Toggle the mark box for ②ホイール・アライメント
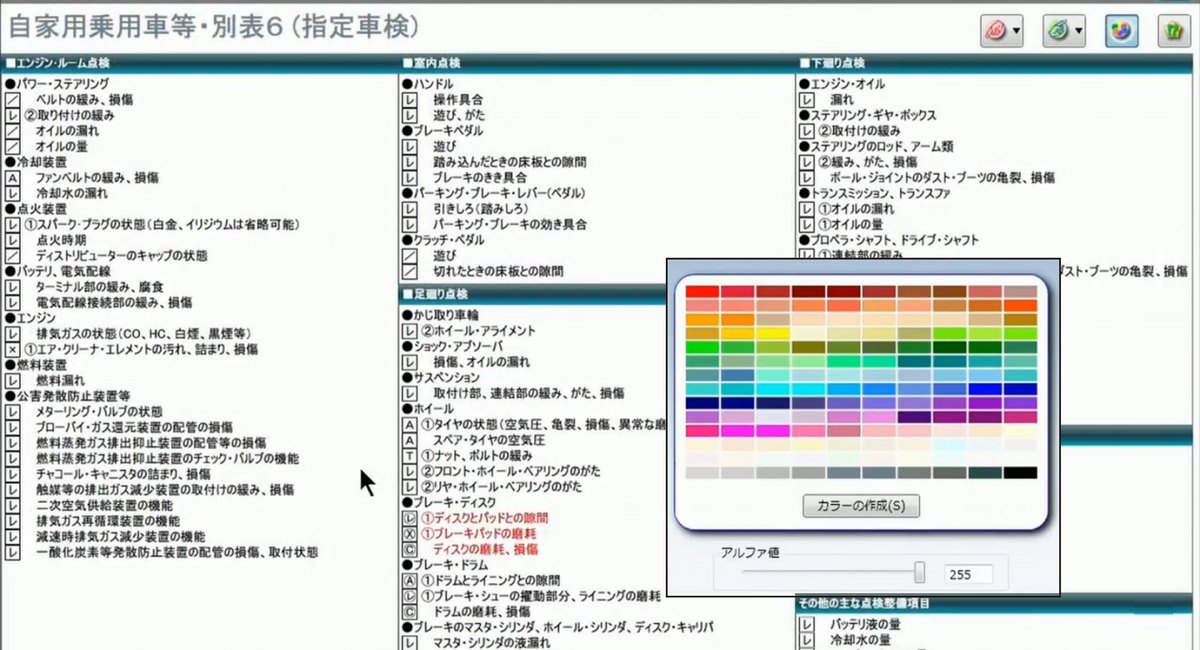1200x650 pixels. pos(409,330)
